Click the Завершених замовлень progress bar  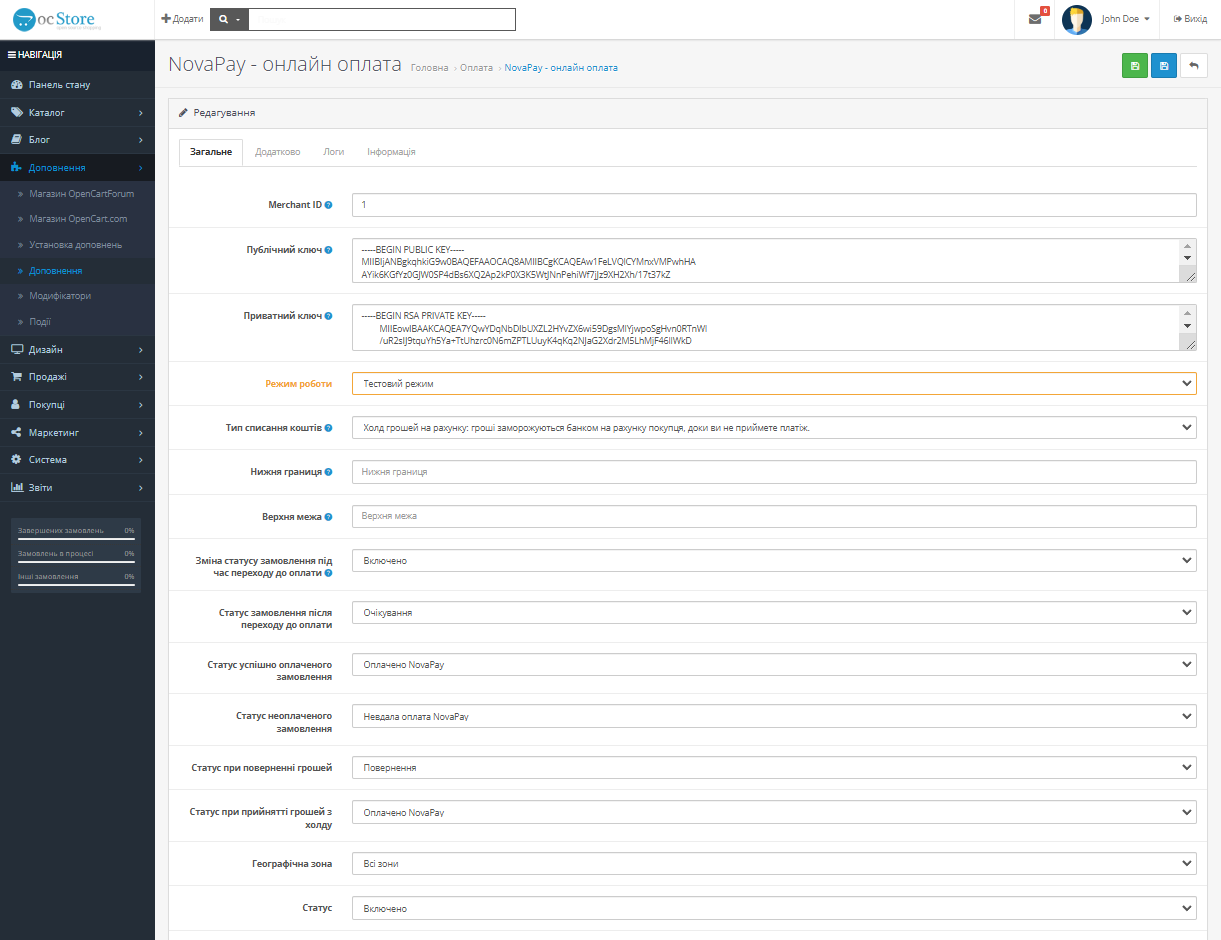tap(76, 539)
